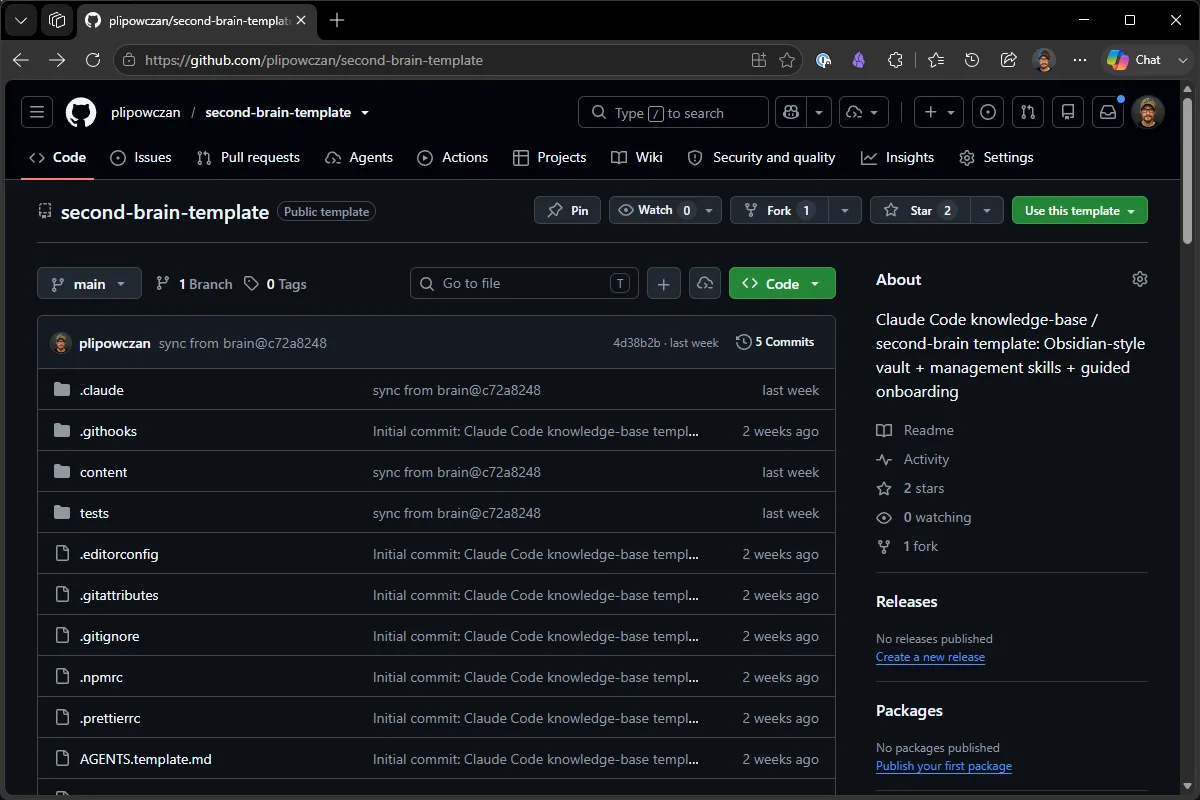
Task: Open the browser favorites list icon
Action: (x=936, y=60)
